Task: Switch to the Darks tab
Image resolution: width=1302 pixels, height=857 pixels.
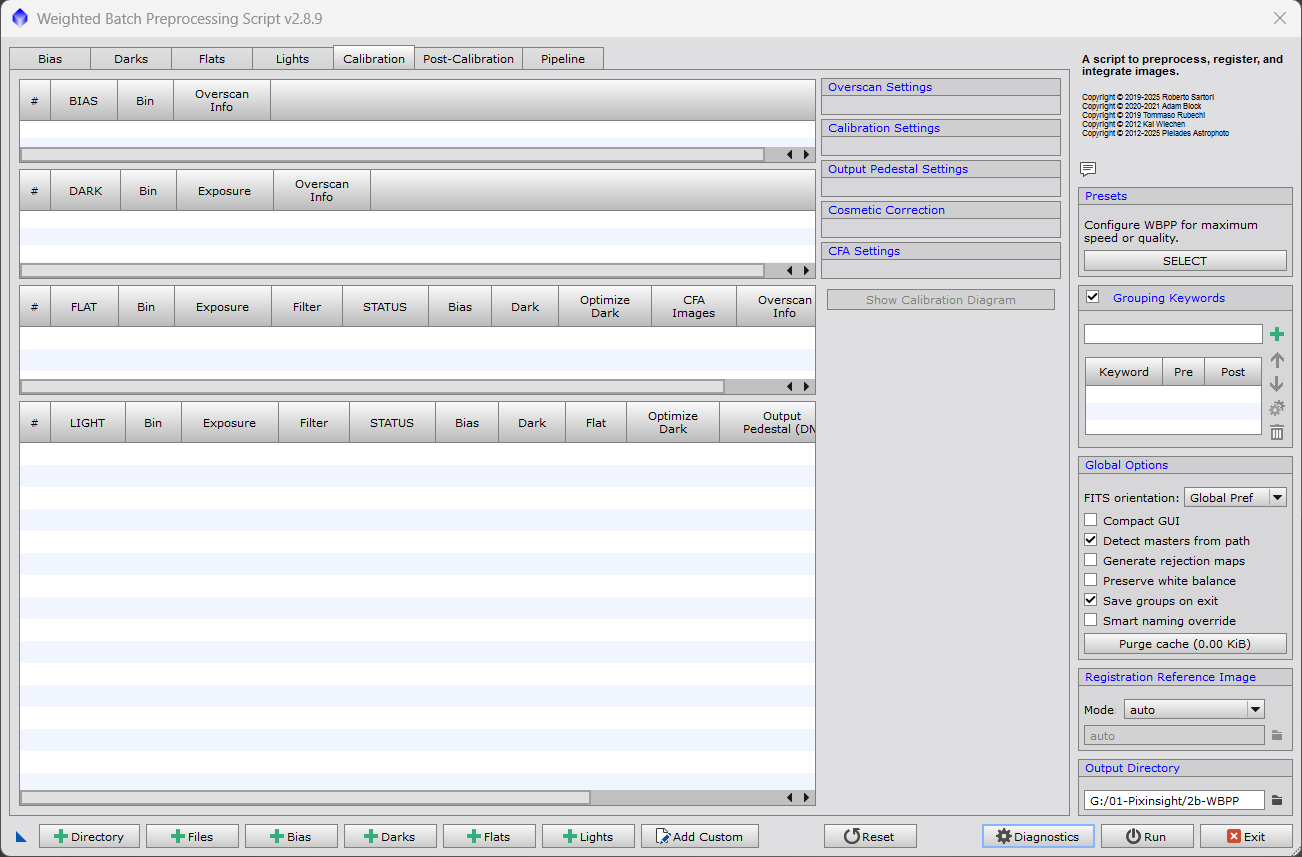Action: 131,59
